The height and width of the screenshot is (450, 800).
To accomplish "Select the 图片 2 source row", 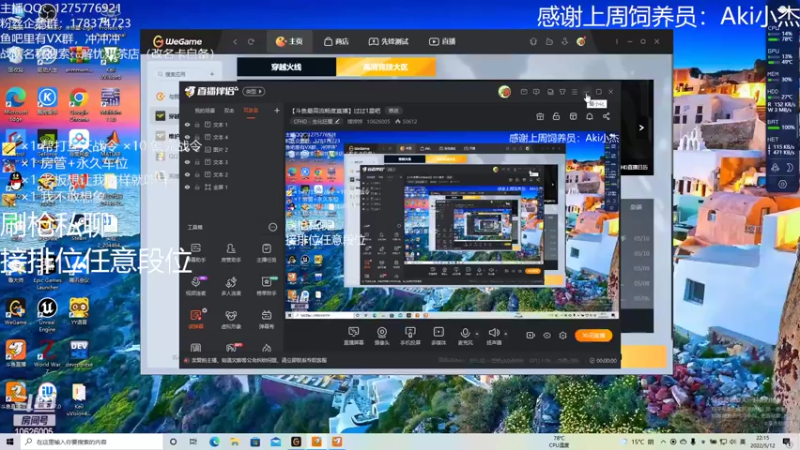I will click(232, 149).
